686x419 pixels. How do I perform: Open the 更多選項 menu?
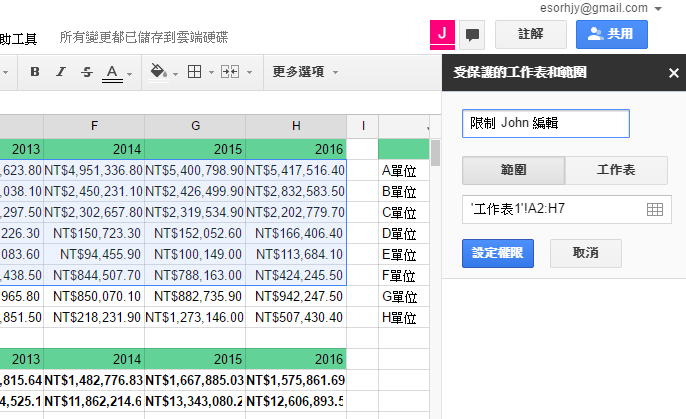pos(305,72)
